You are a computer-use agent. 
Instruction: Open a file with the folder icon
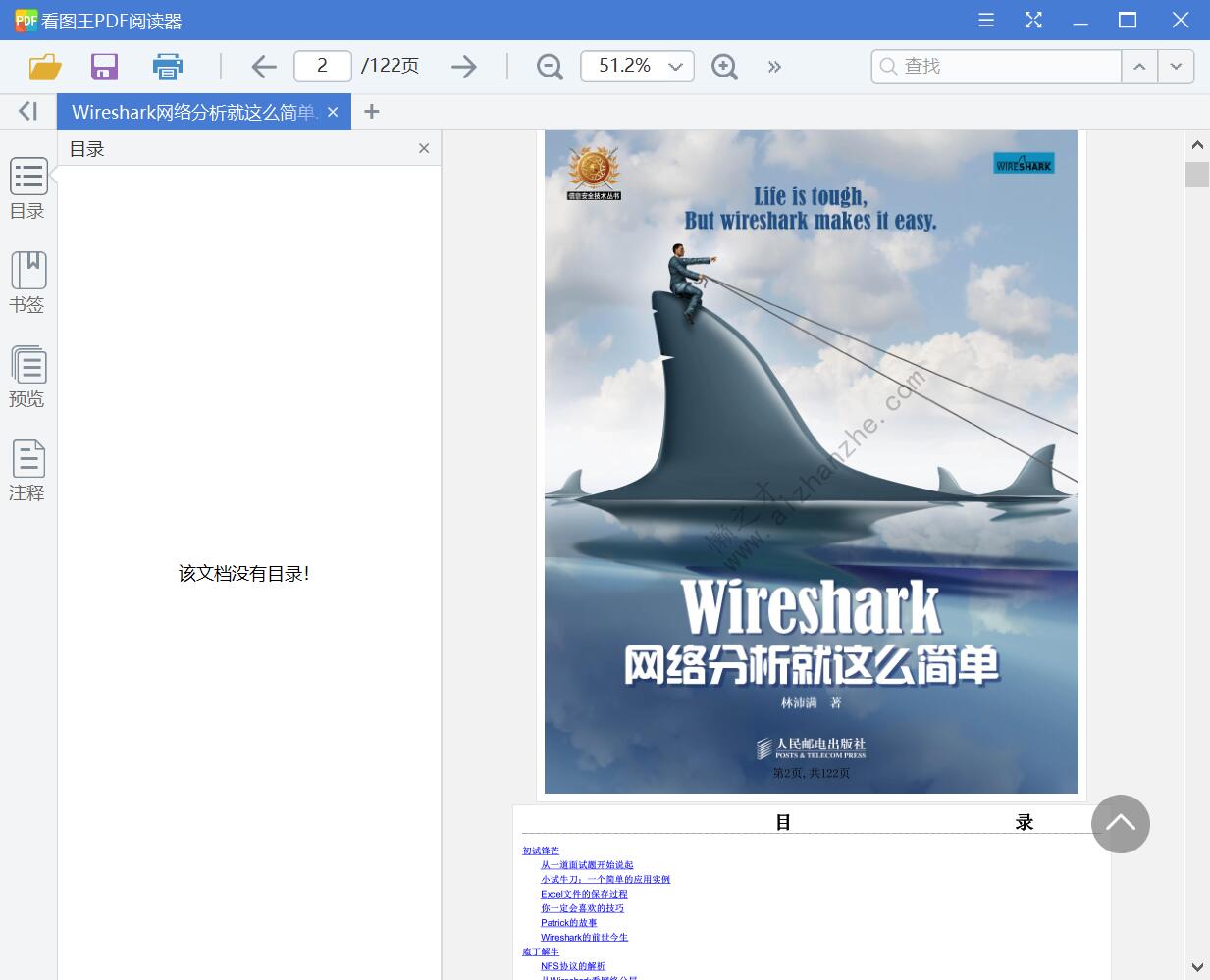pyautogui.click(x=45, y=67)
